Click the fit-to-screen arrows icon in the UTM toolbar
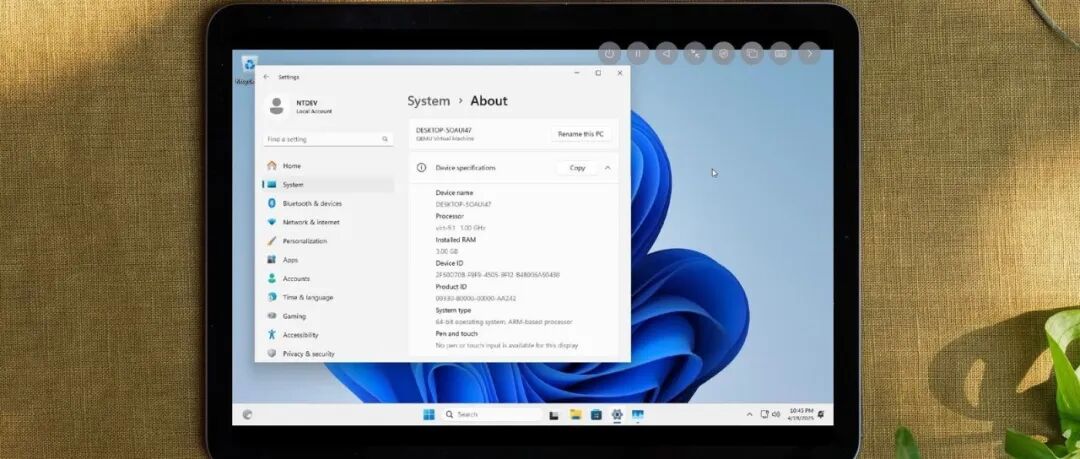Image resolution: width=1080 pixels, height=459 pixels. click(x=695, y=53)
